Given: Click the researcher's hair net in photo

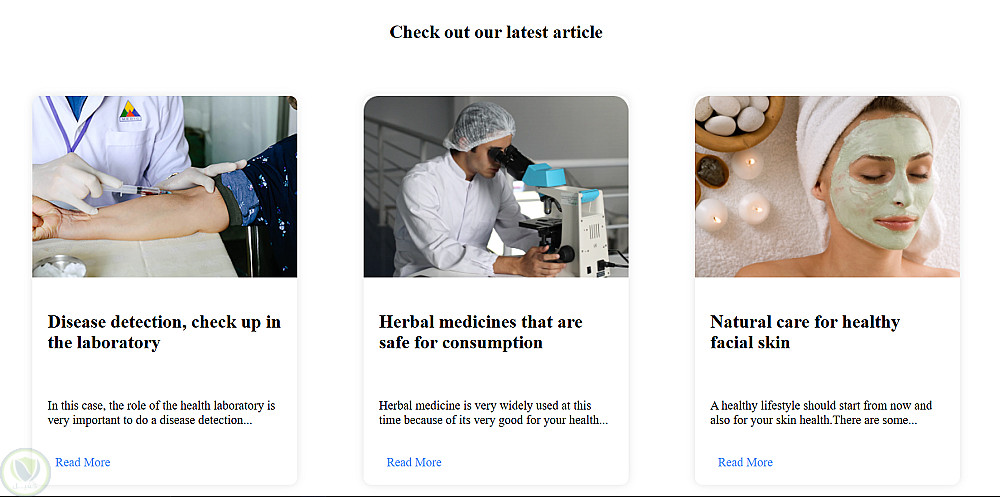Looking at the screenshot, I should pyautogui.click(x=478, y=126).
